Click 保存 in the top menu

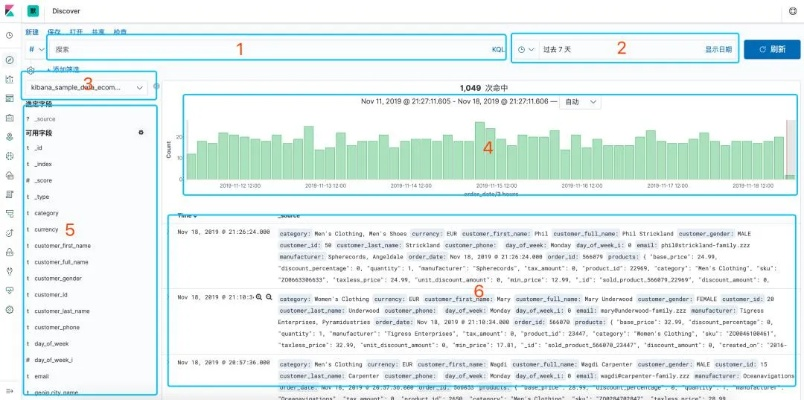coord(54,33)
